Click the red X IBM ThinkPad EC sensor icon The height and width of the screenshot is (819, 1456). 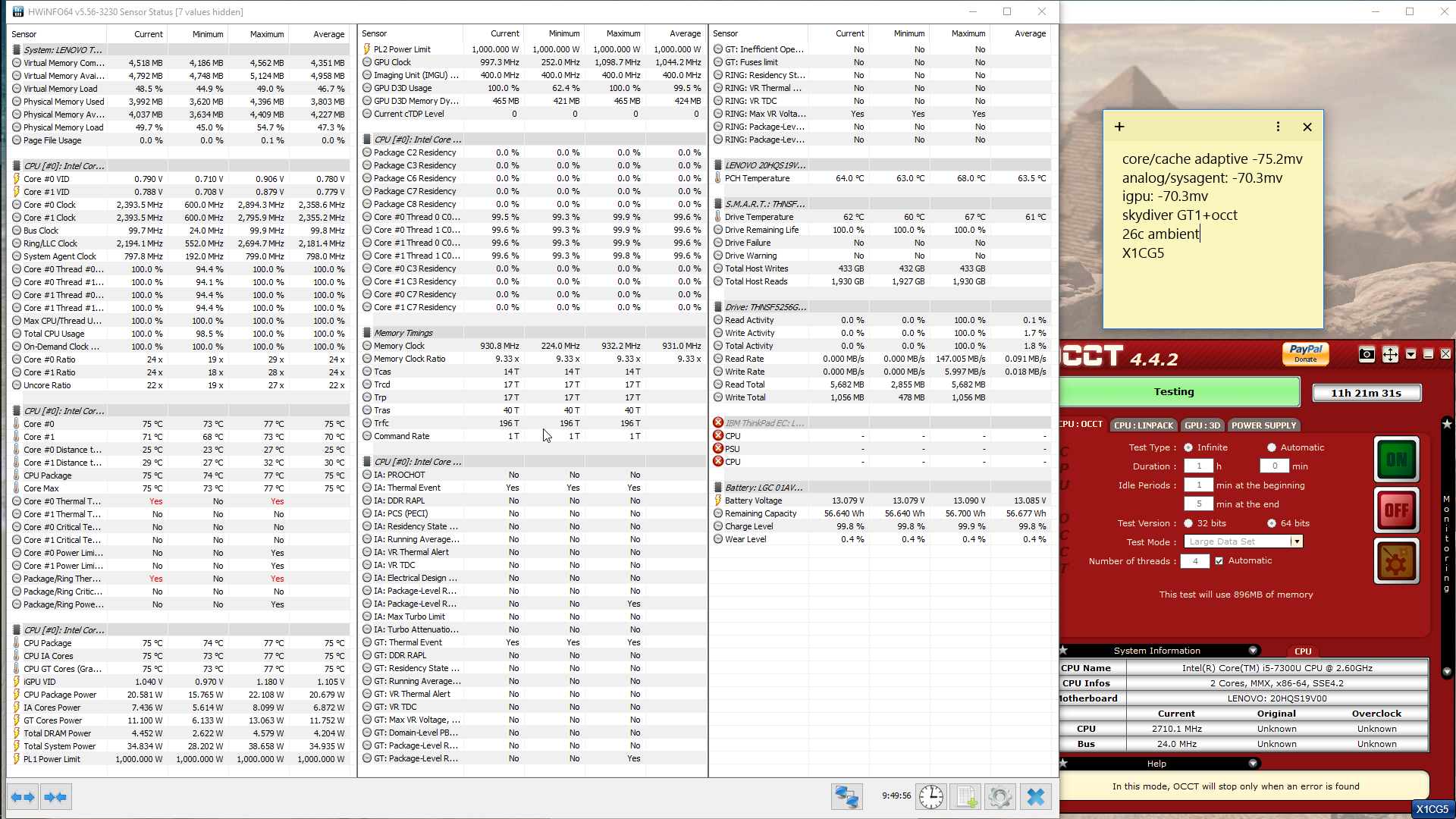point(718,423)
